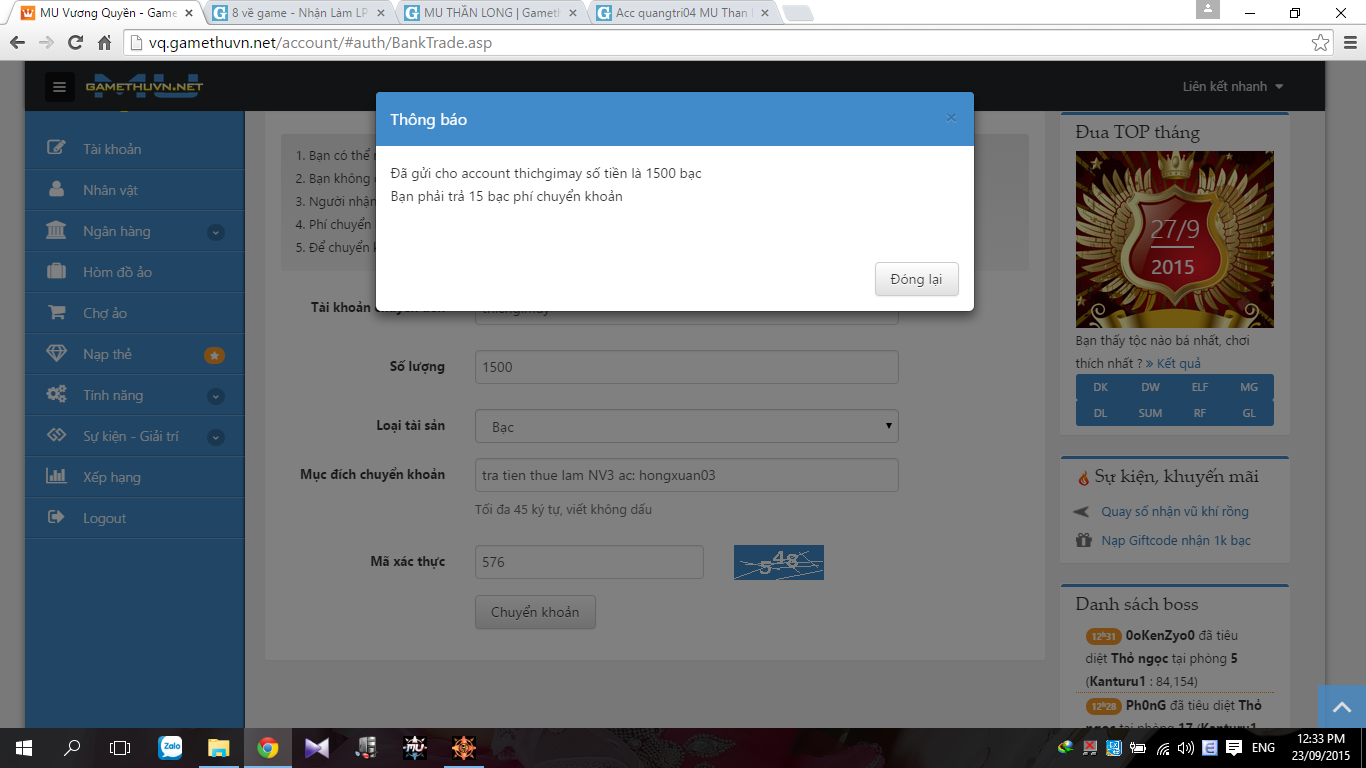Expand the Ngân hàng submenu chevron

pyautogui.click(x=215, y=232)
